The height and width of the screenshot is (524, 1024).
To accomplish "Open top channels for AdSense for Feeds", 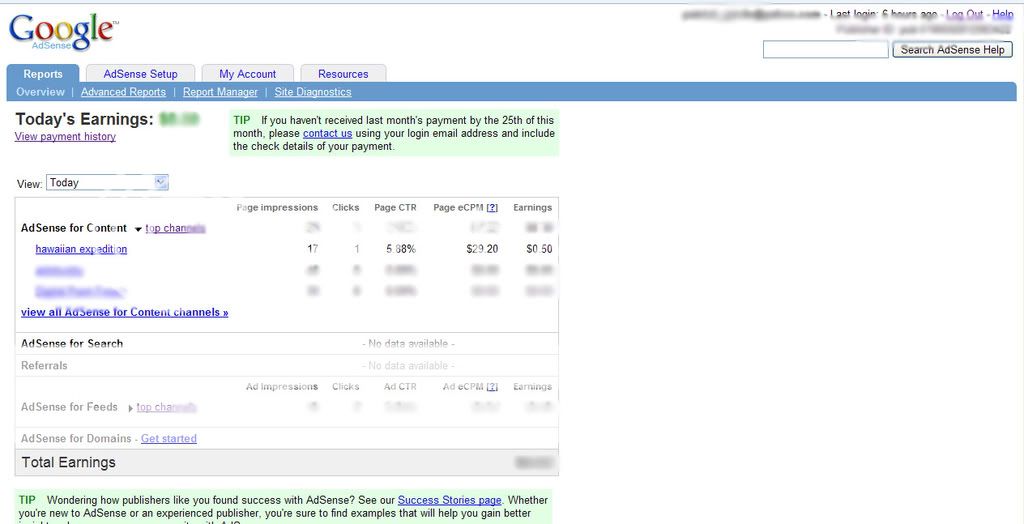I will click(167, 407).
